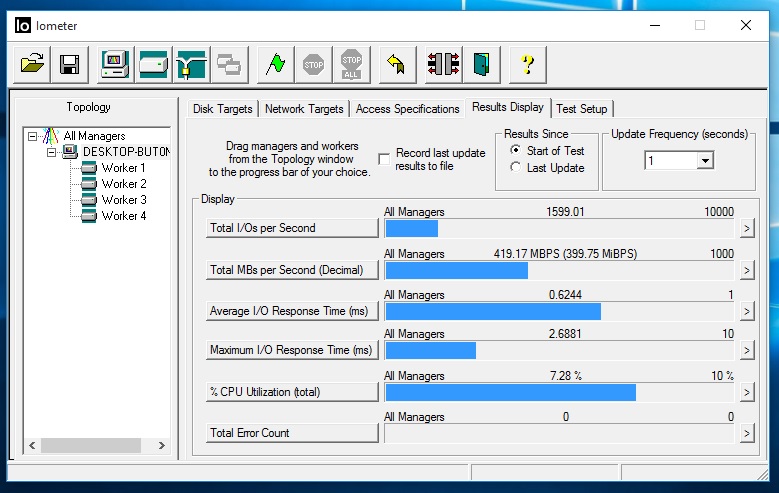Open details arrow for Maximum I/O Response Time
The width and height of the screenshot is (779, 493).
747,350
